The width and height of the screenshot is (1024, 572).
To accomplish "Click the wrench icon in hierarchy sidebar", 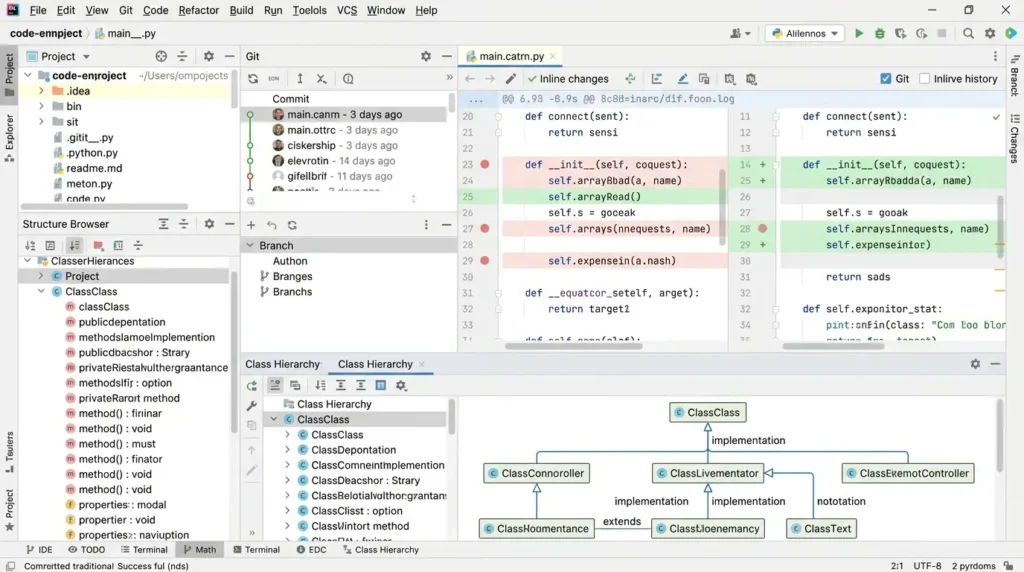I will click(251, 406).
